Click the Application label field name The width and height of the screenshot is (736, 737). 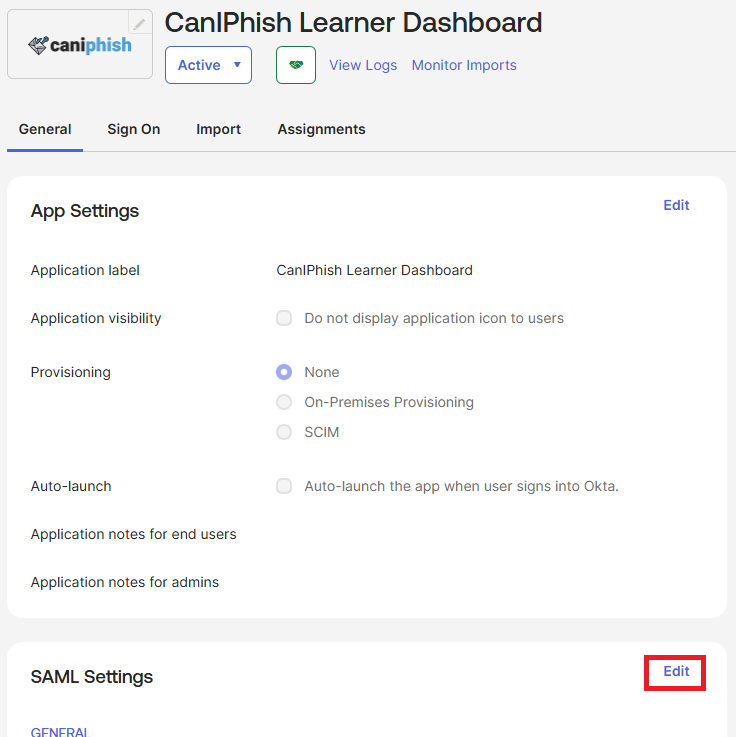click(x=85, y=270)
